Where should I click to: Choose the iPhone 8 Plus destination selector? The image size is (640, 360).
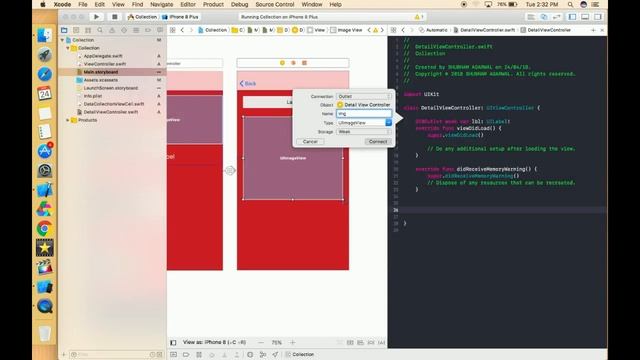(x=180, y=17)
